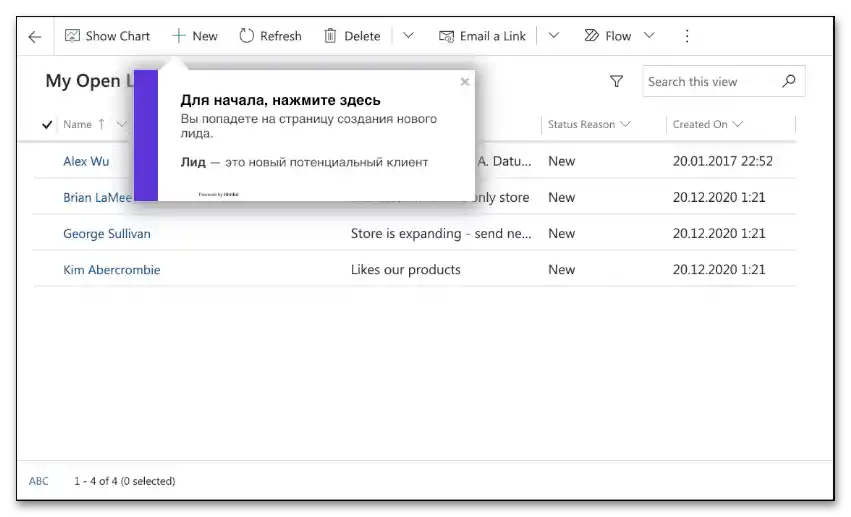The width and height of the screenshot is (851, 517).
Task: Expand the Flow dropdown chevron
Action: pos(649,36)
